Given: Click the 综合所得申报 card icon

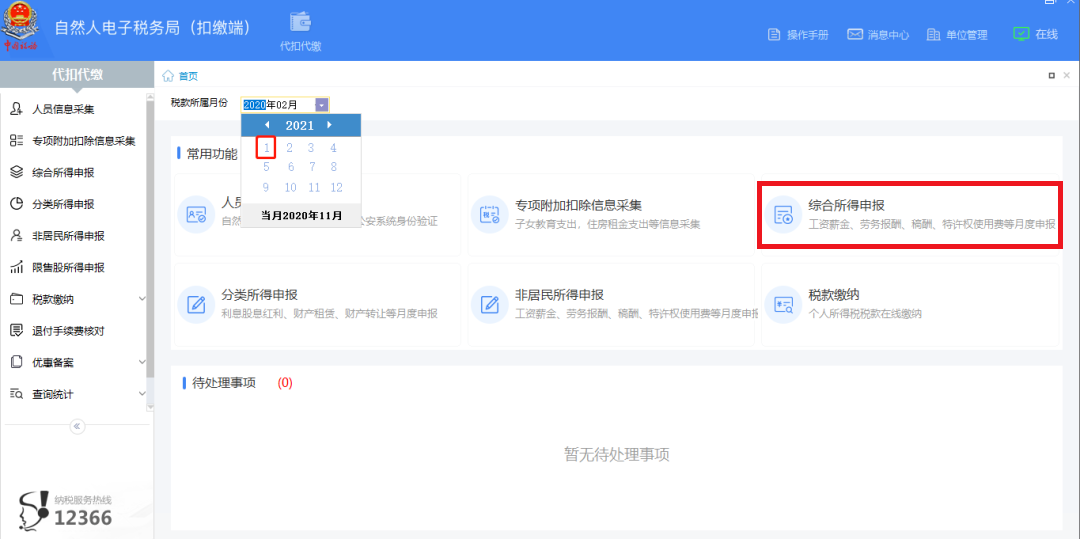Looking at the screenshot, I should 783,215.
